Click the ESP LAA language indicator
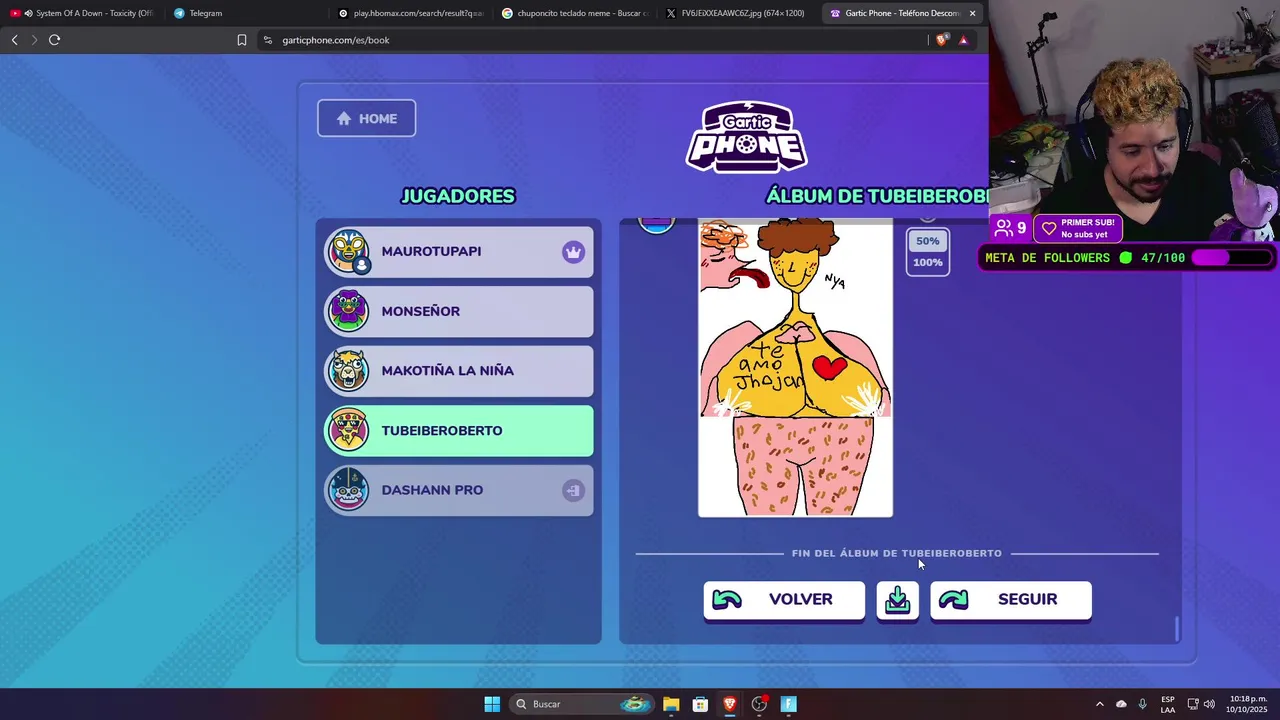Image resolution: width=1280 pixels, height=720 pixels. click(x=1167, y=704)
